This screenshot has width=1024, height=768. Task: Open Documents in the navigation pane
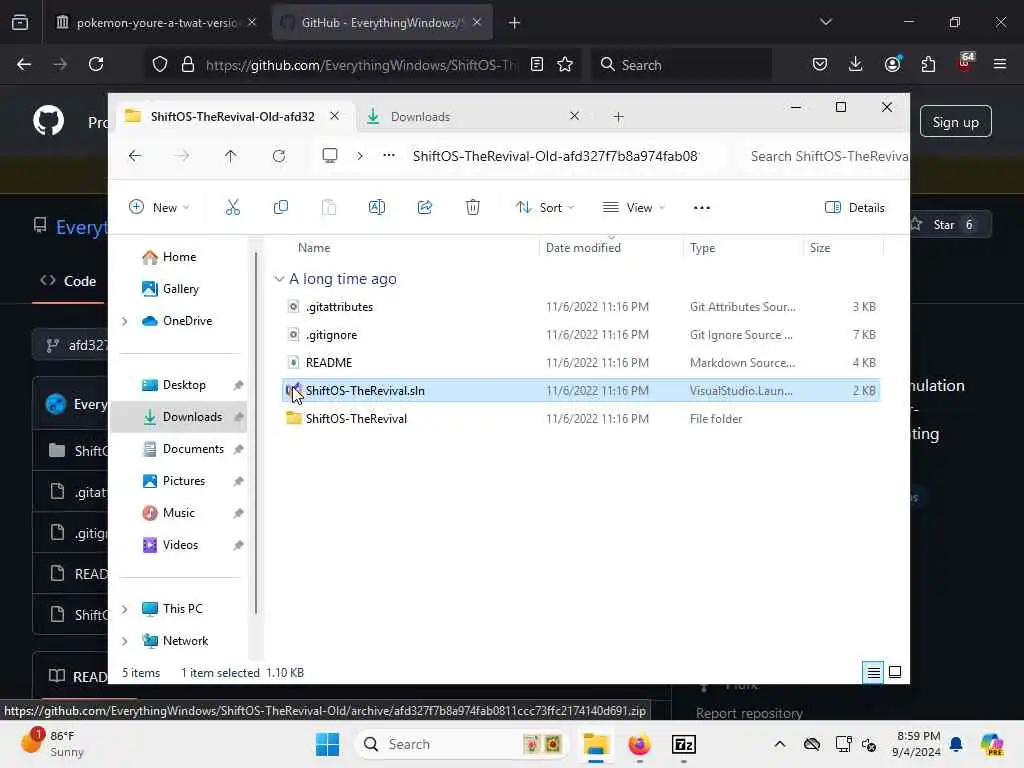(179, 449)
